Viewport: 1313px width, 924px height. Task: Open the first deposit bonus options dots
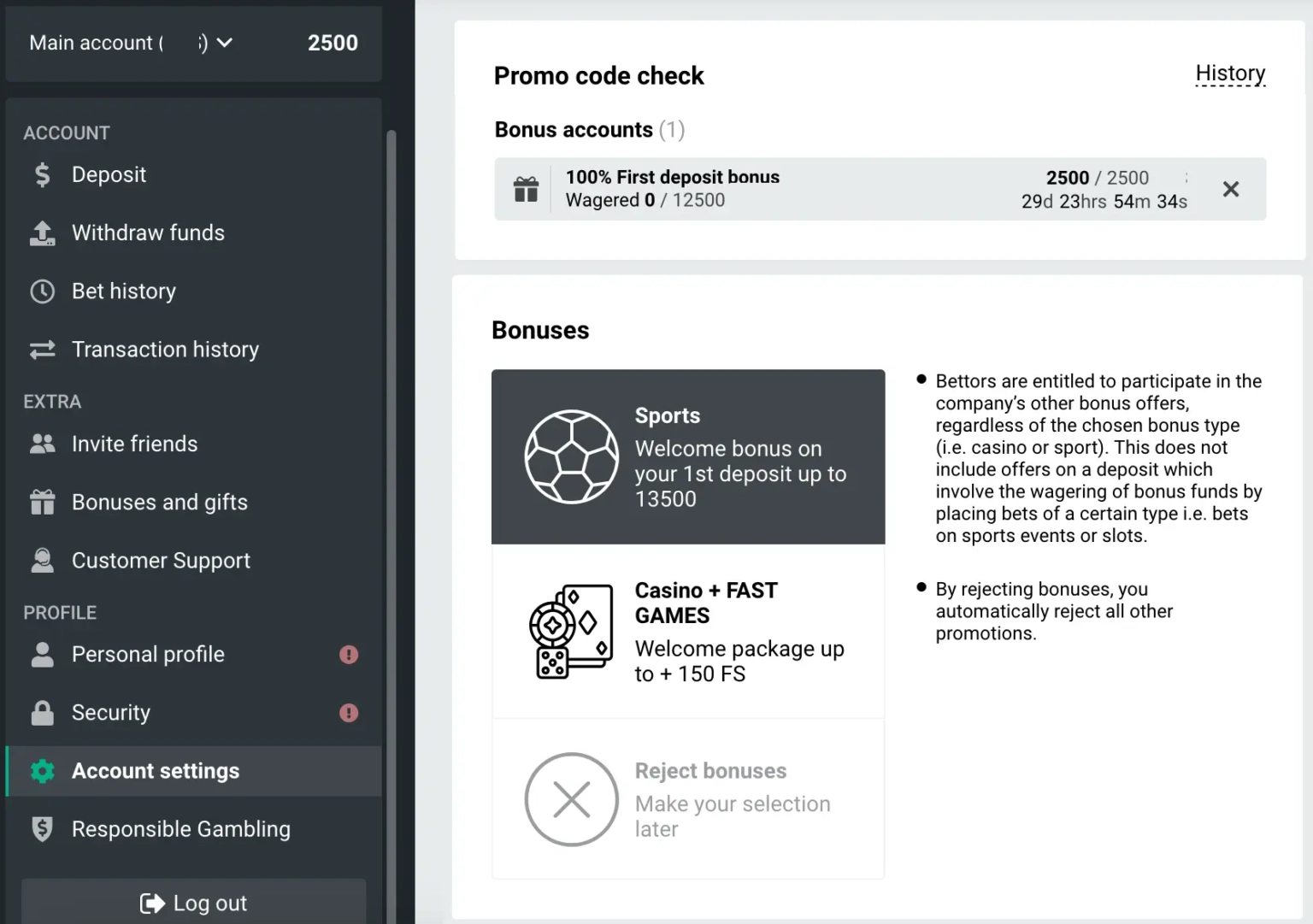pos(1186,178)
